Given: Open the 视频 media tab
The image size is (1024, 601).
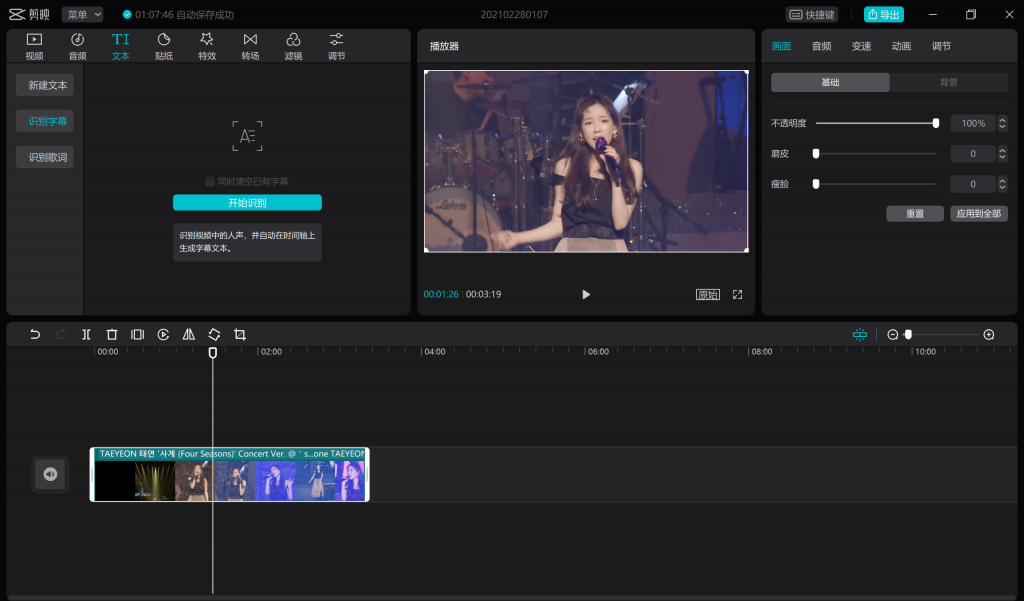Looking at the screenshot, I should tap(34, 46).
